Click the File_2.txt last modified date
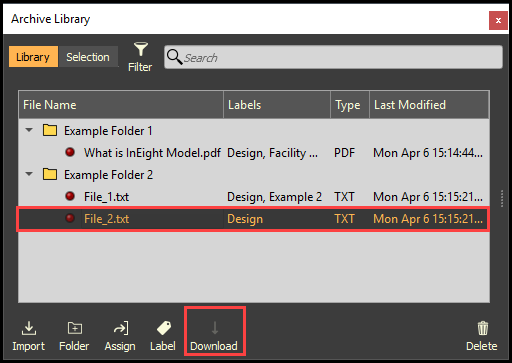 pos(428,219)
